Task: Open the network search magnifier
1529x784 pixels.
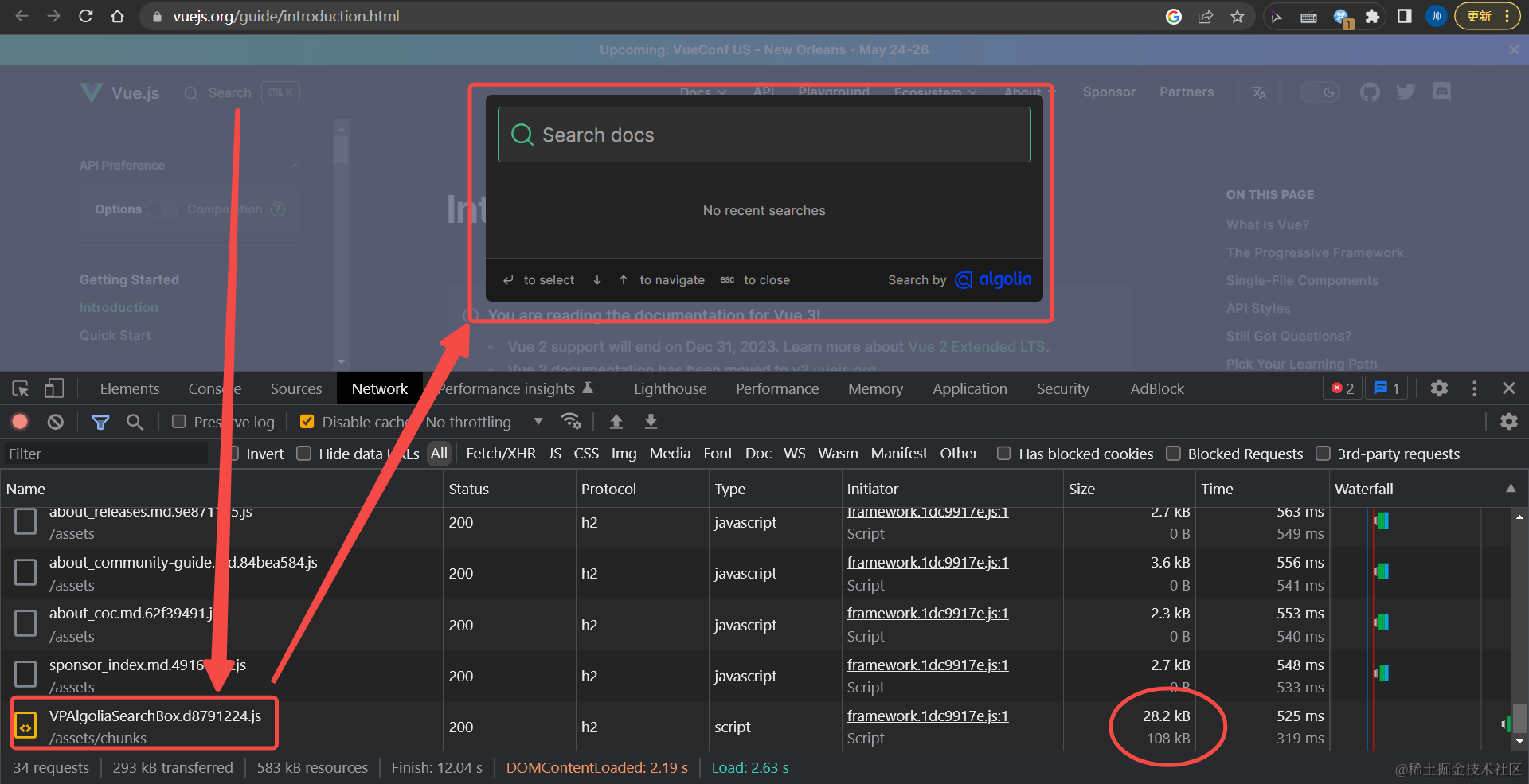Action: click(x=135, y=422)
